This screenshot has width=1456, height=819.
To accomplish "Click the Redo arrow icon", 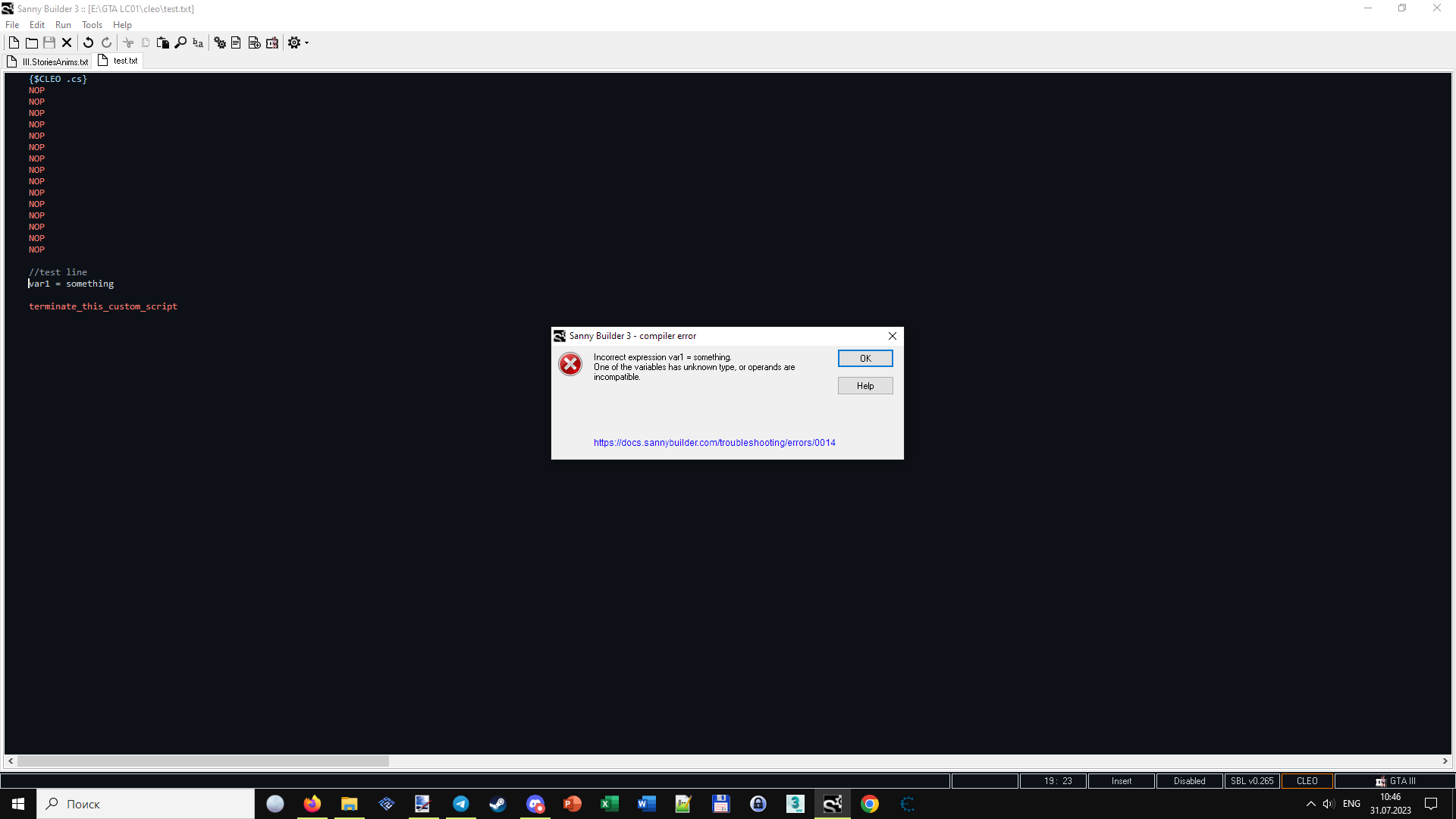I will tap(106, 42).
